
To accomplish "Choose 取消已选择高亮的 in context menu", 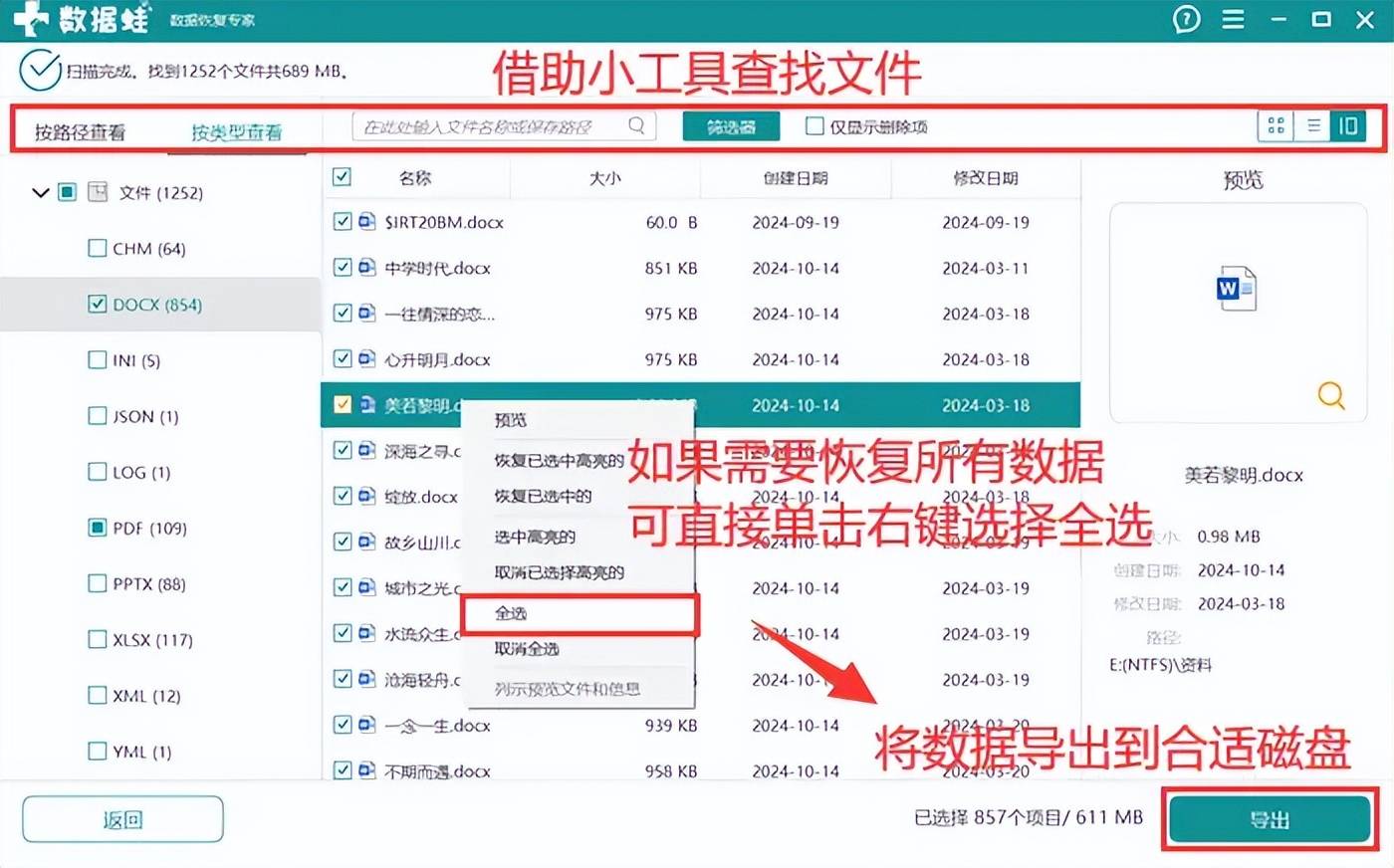I will pos(559,572).
